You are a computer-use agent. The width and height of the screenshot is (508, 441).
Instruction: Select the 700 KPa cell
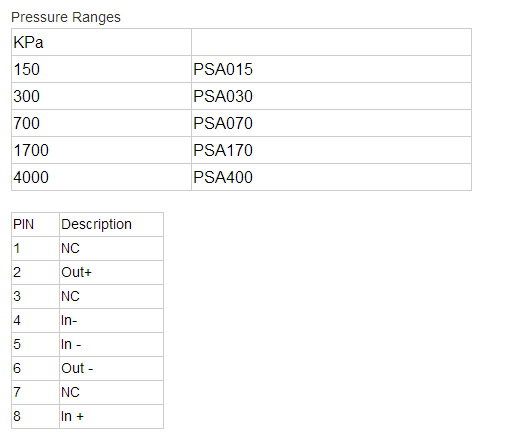(x=101, y=123)
